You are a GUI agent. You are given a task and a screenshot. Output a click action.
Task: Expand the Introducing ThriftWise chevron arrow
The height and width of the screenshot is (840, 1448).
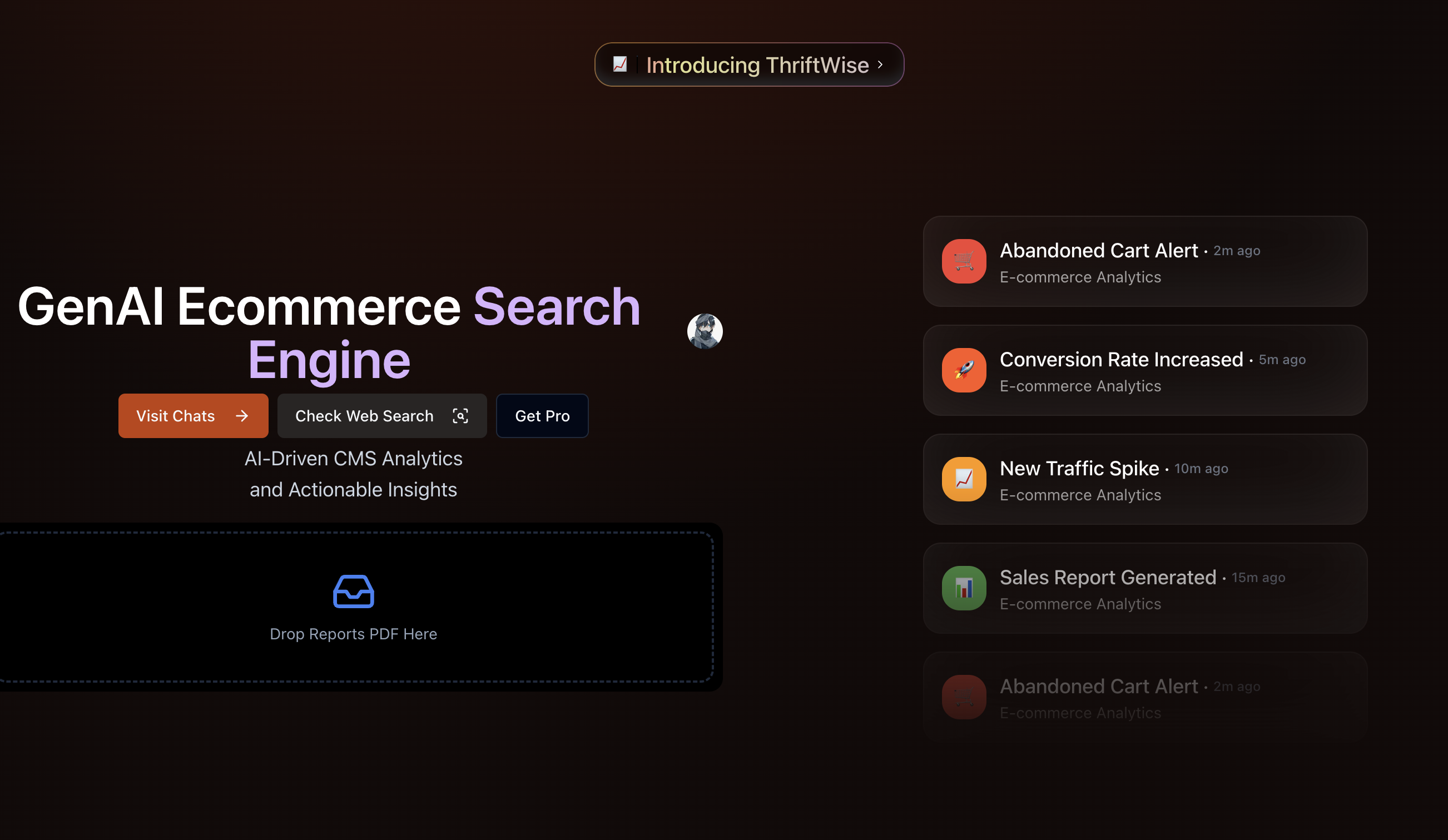tap(880, 65)
